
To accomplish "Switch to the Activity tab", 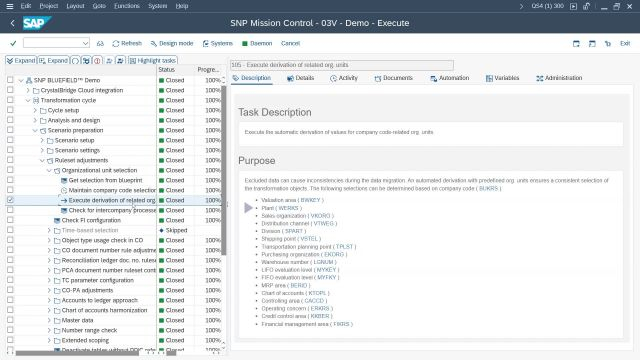I will tap(344, 78).
